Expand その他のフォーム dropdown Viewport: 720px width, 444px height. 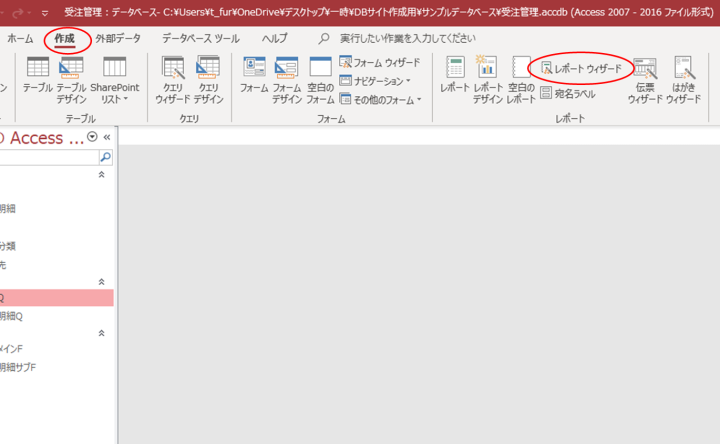click(381, 99)
